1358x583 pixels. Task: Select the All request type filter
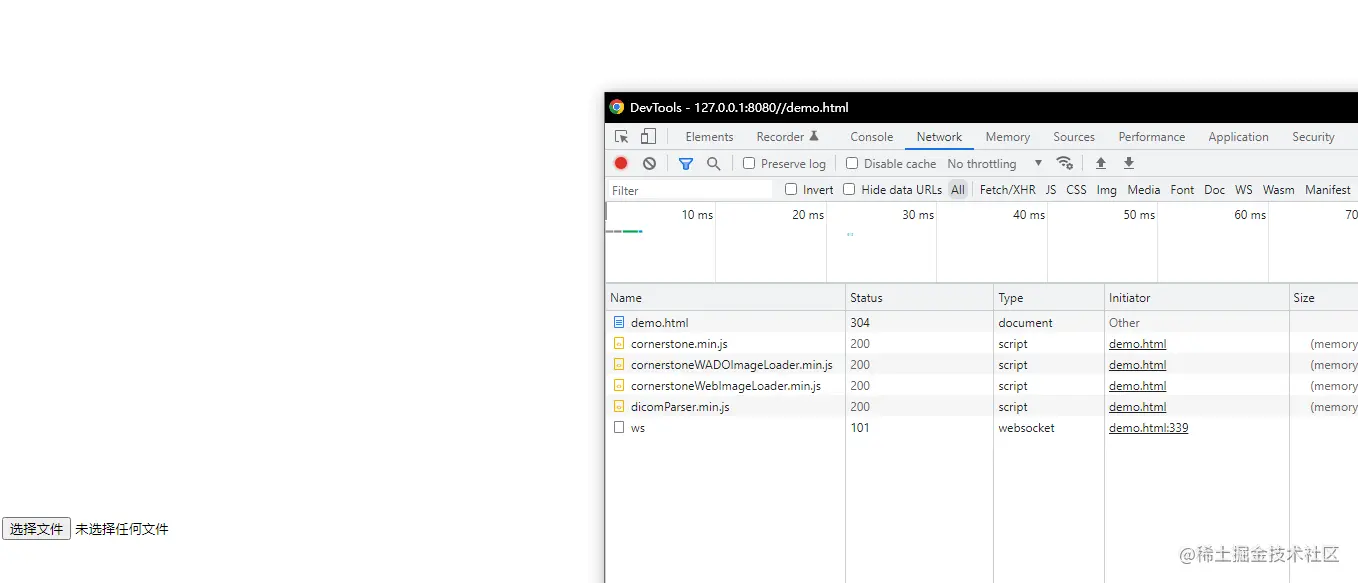[x=958, y=189]
